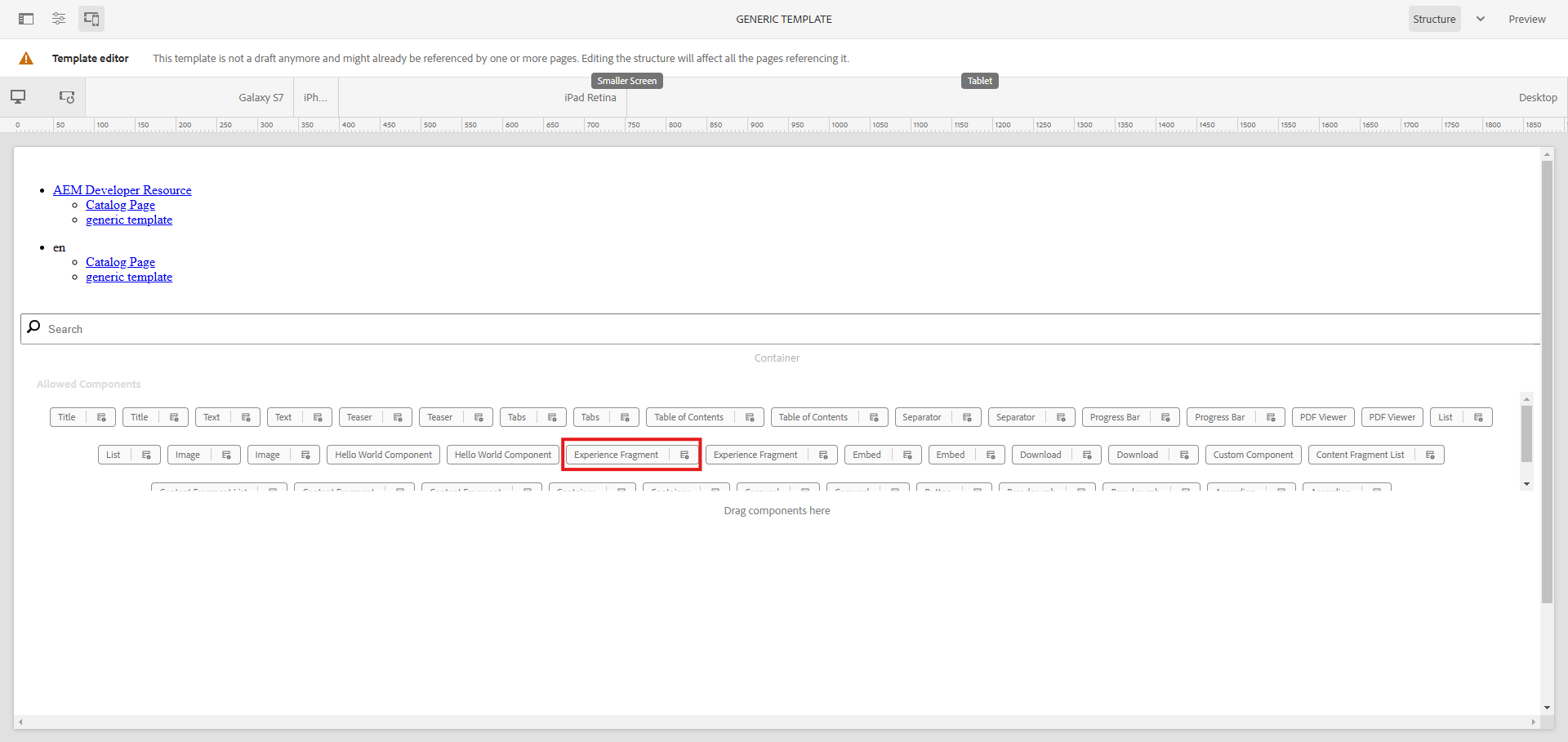
Task: Open the Catalog Page link under en
Action: click(120, 262)
